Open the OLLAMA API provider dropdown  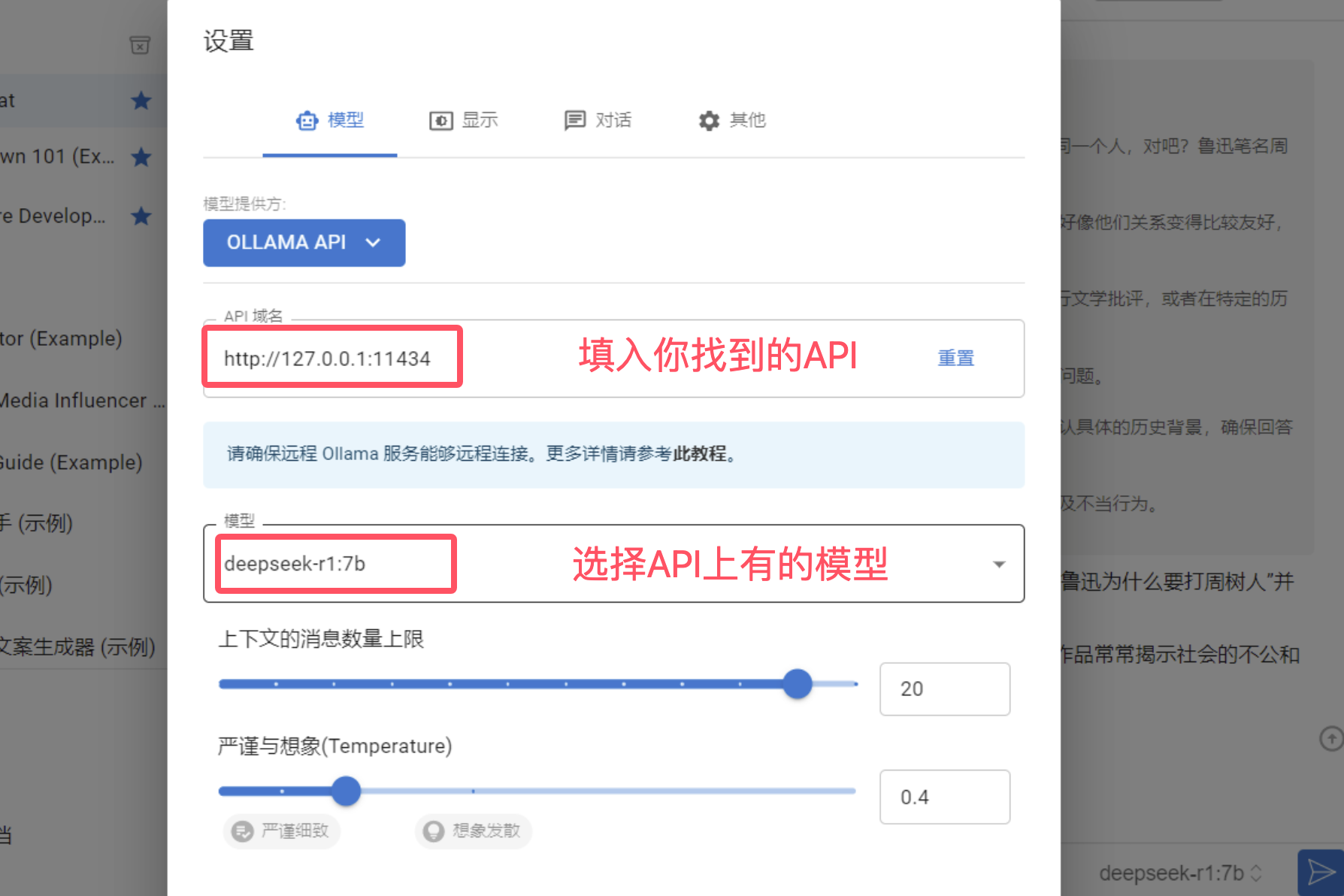click(x=304, y=243)
